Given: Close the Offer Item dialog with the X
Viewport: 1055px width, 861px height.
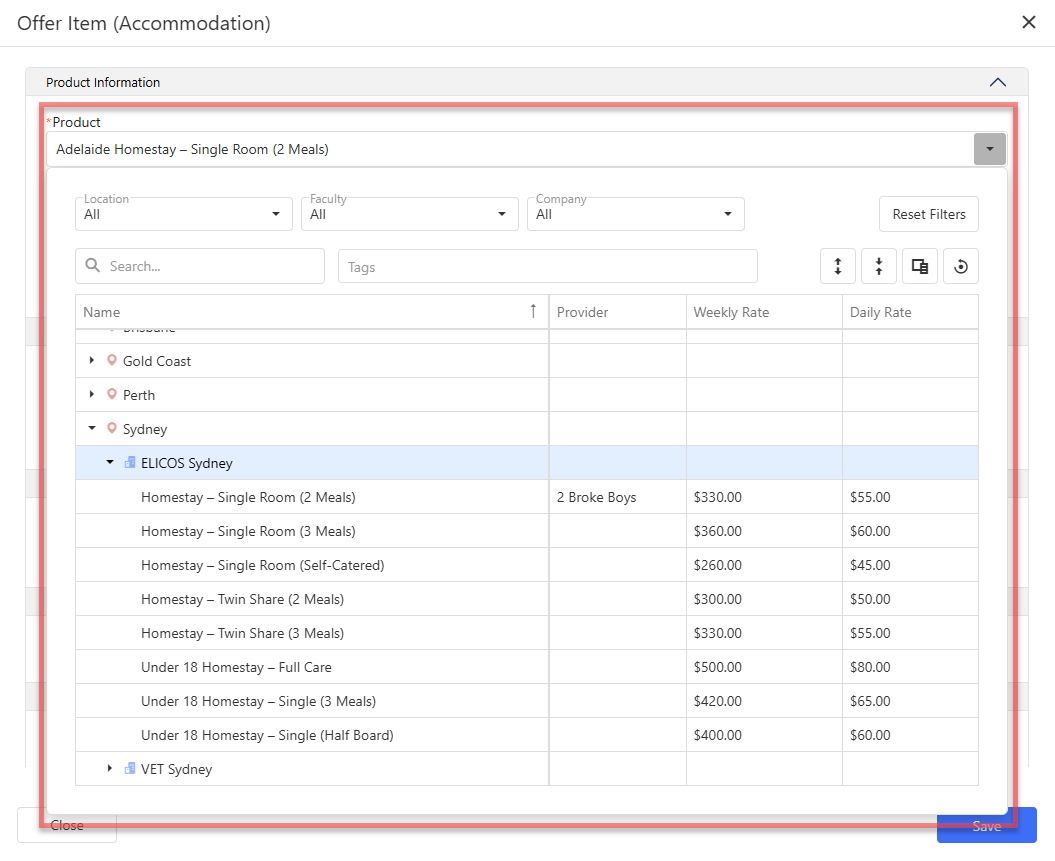Looking at the screenshot, I should pyautogui.click(x=1028, y=23).
